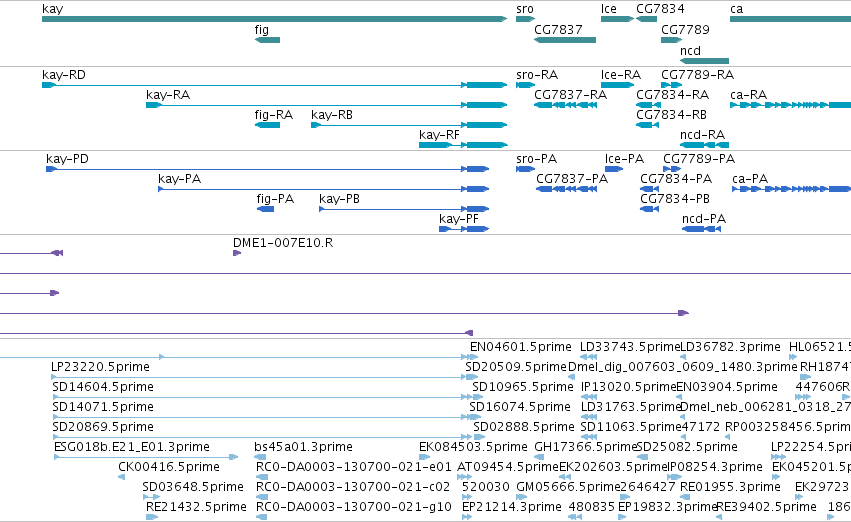Click EST LD33743.5prime

(x=588, y=357)
